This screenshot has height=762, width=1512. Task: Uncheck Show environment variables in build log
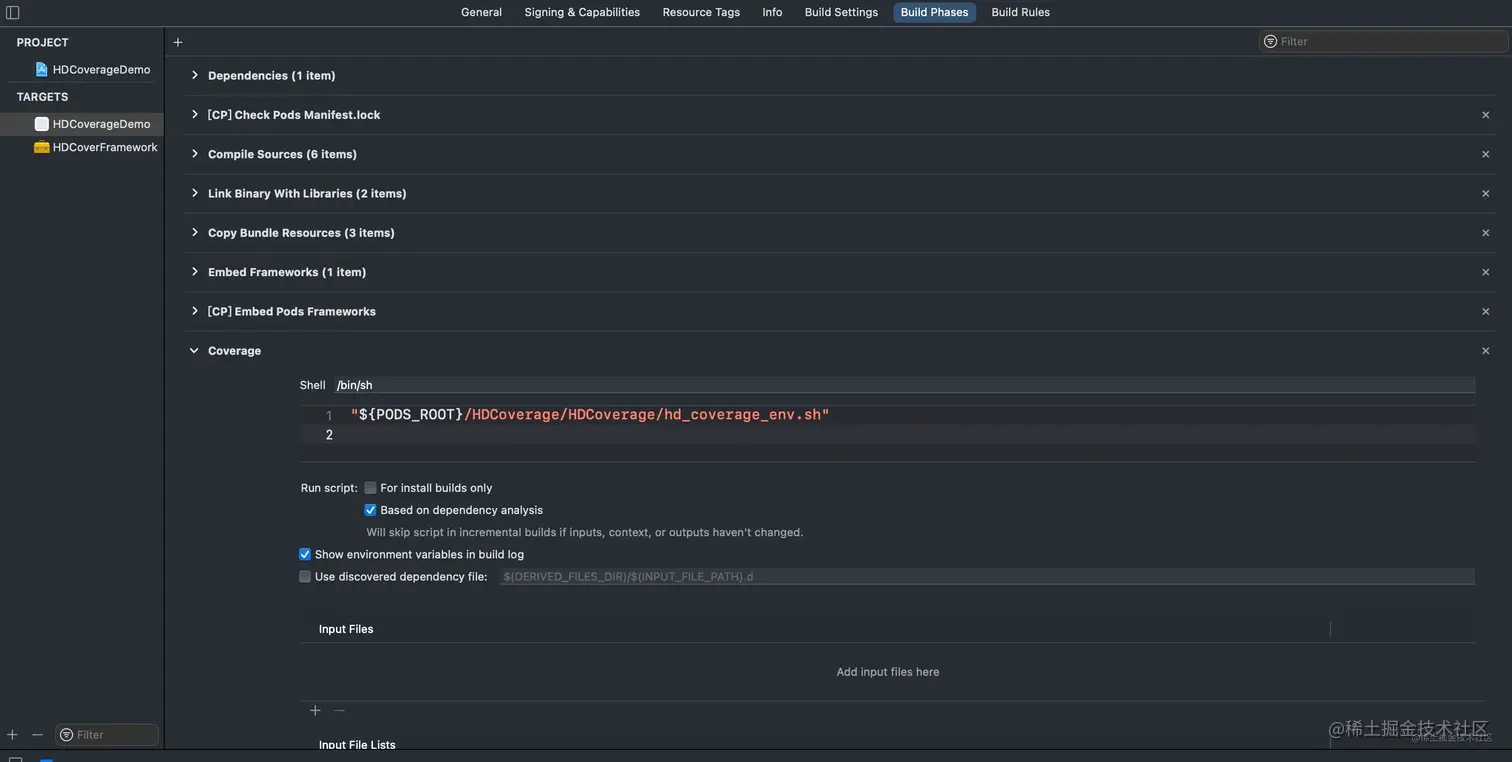pos(305,554)
